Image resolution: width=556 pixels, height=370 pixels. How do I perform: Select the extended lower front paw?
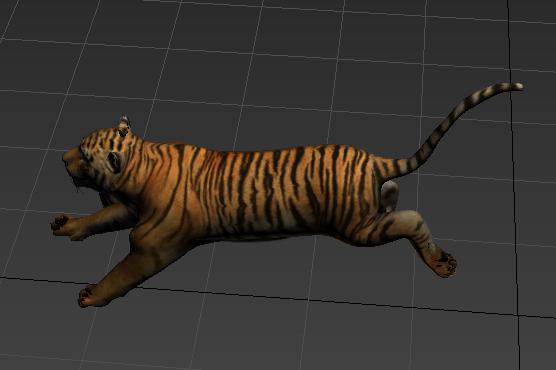coord(89,297)
